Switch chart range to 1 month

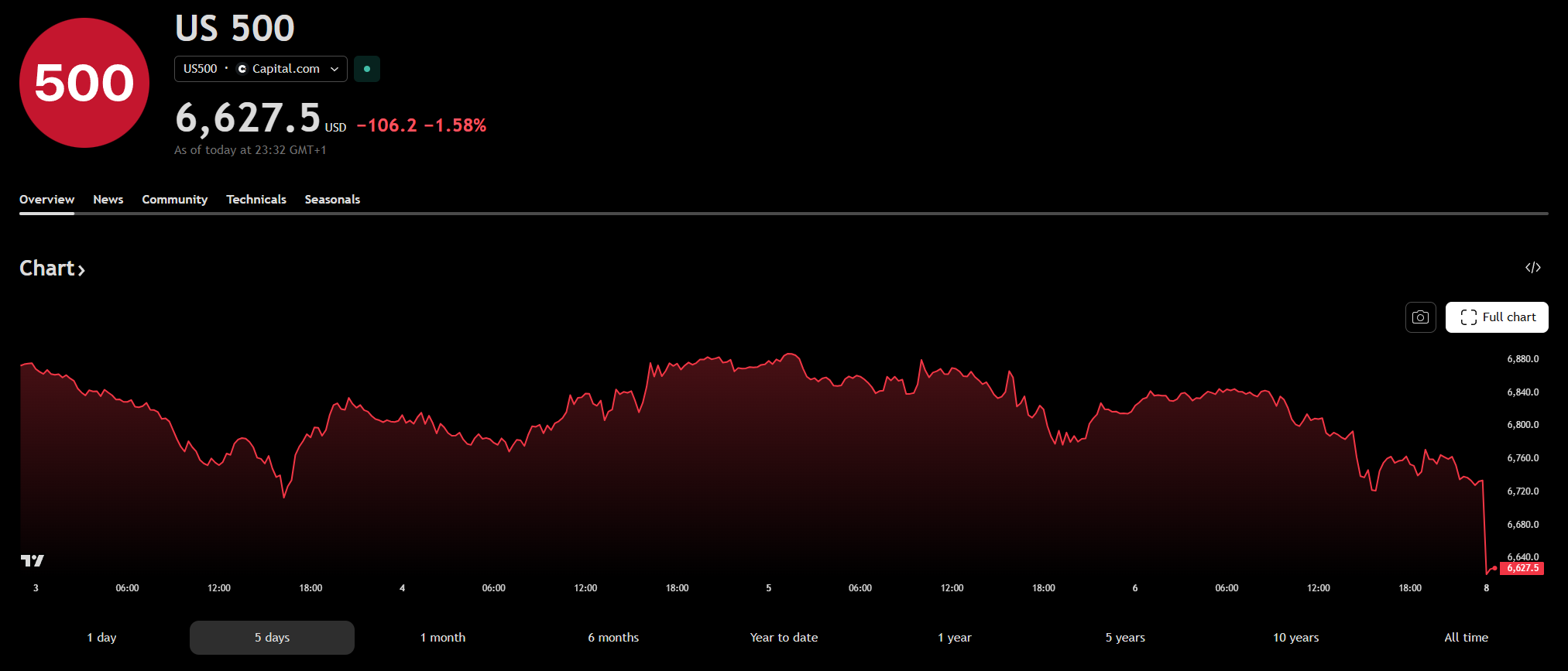point(442,638)
